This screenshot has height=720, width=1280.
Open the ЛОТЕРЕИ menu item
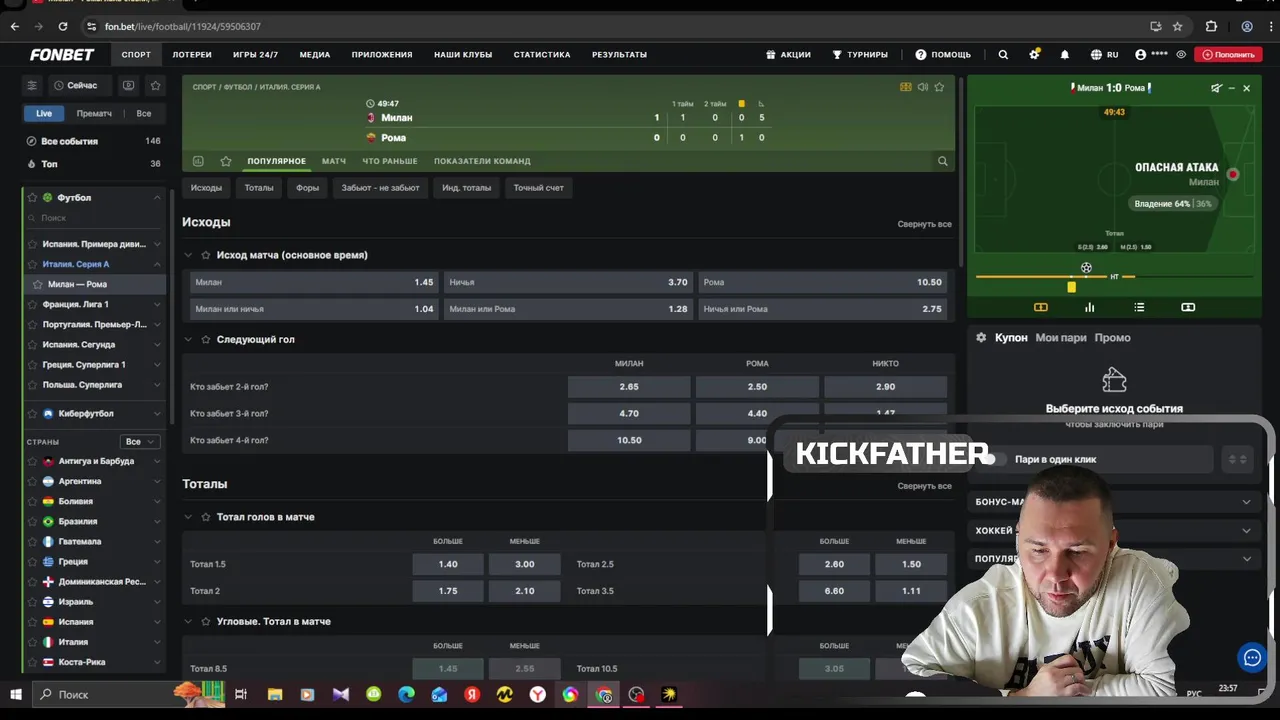[x=192, y=55]
